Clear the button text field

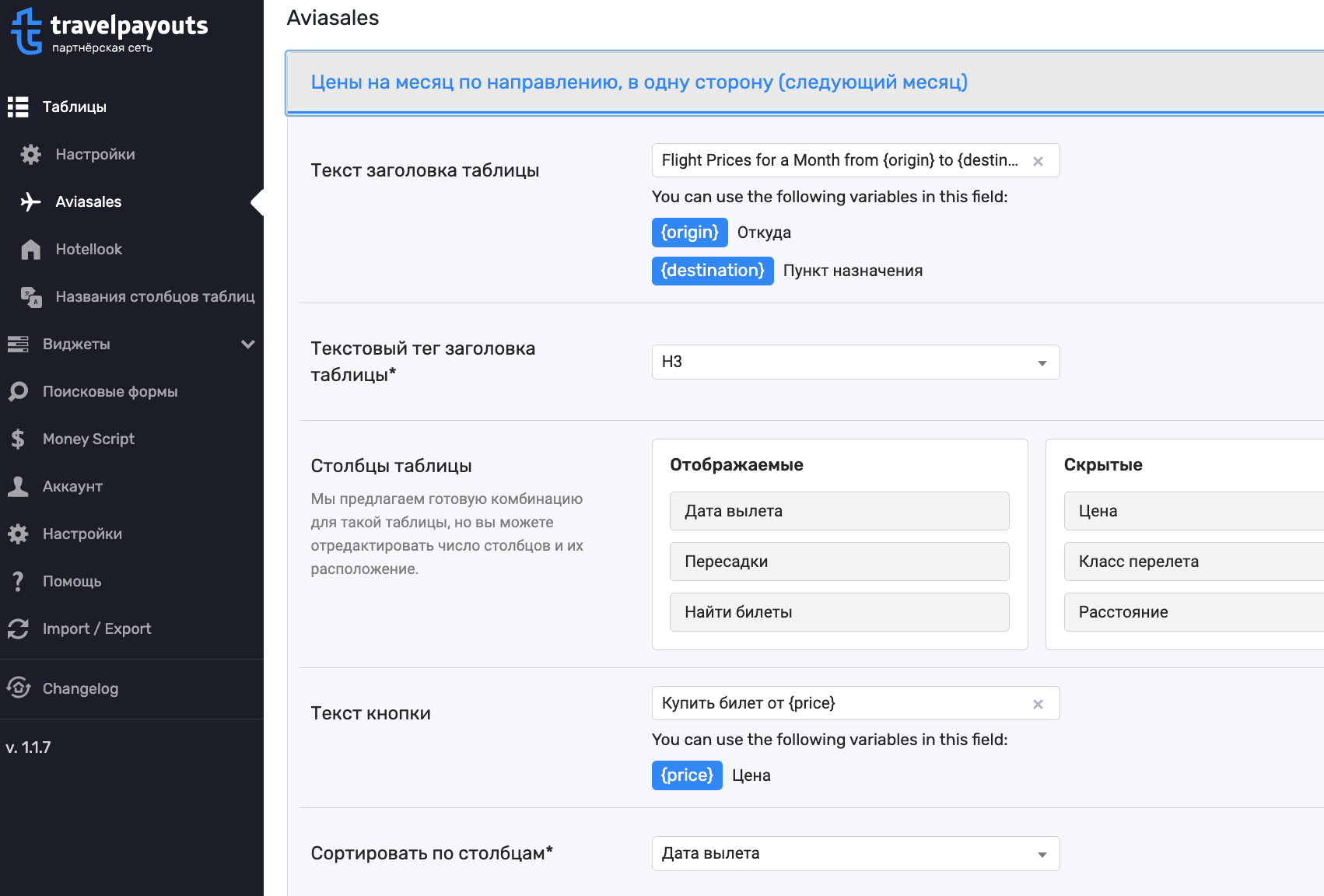click(1038, 704)
